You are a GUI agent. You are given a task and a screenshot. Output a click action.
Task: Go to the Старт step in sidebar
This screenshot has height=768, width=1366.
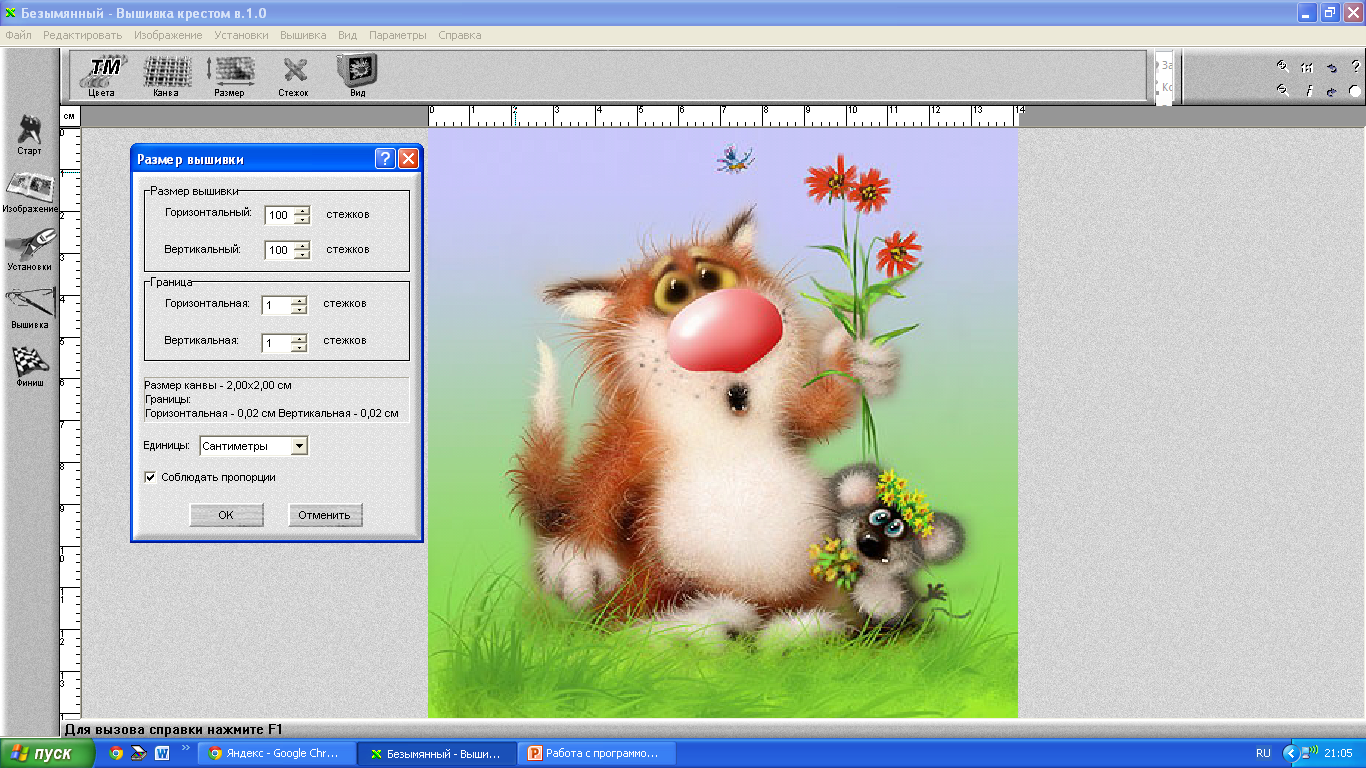(30, 135)
